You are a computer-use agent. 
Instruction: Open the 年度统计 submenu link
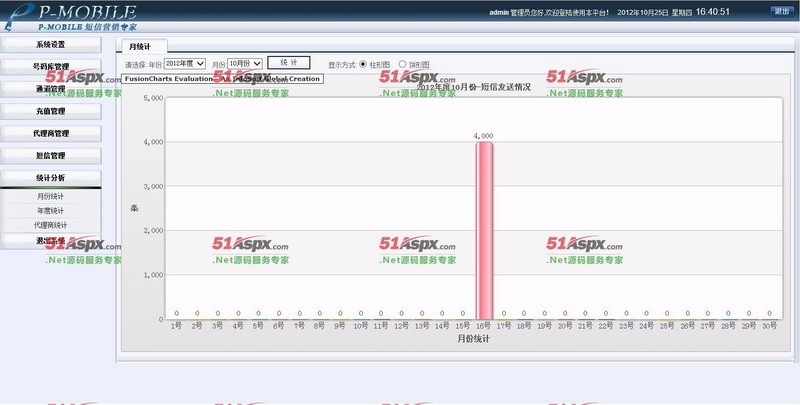(50, 211)
